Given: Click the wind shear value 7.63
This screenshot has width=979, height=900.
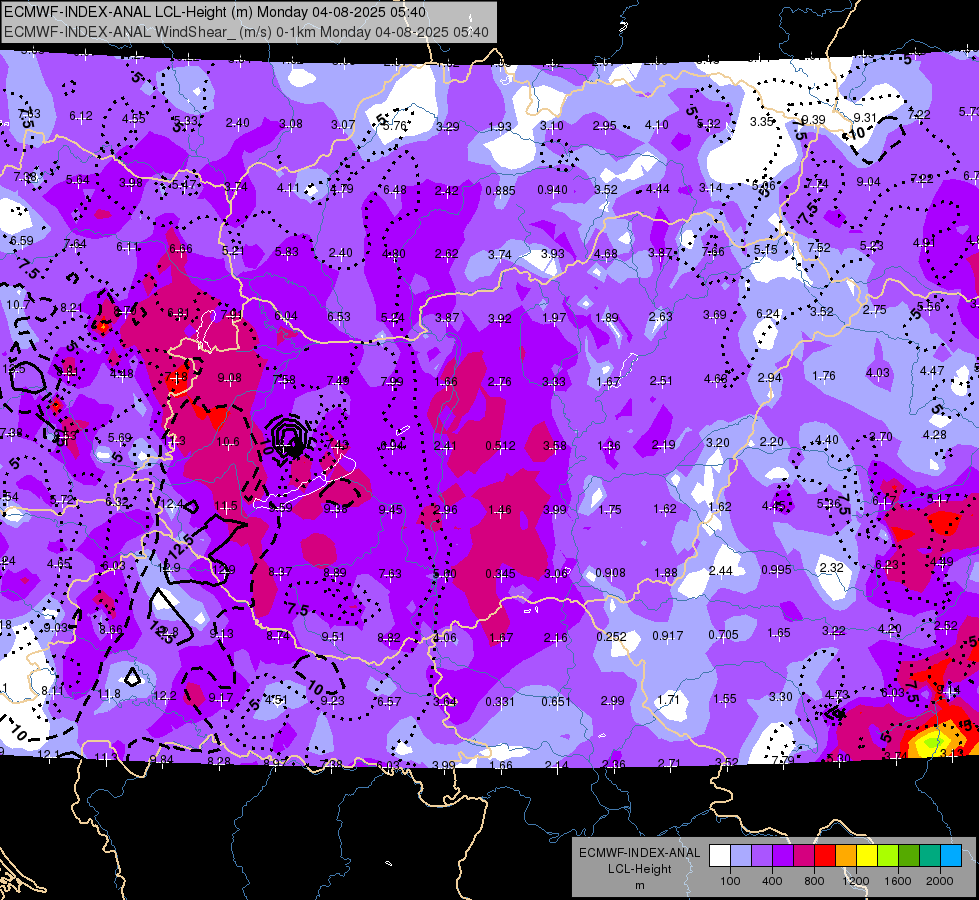Looking at the screenshot, I should 390,573.
